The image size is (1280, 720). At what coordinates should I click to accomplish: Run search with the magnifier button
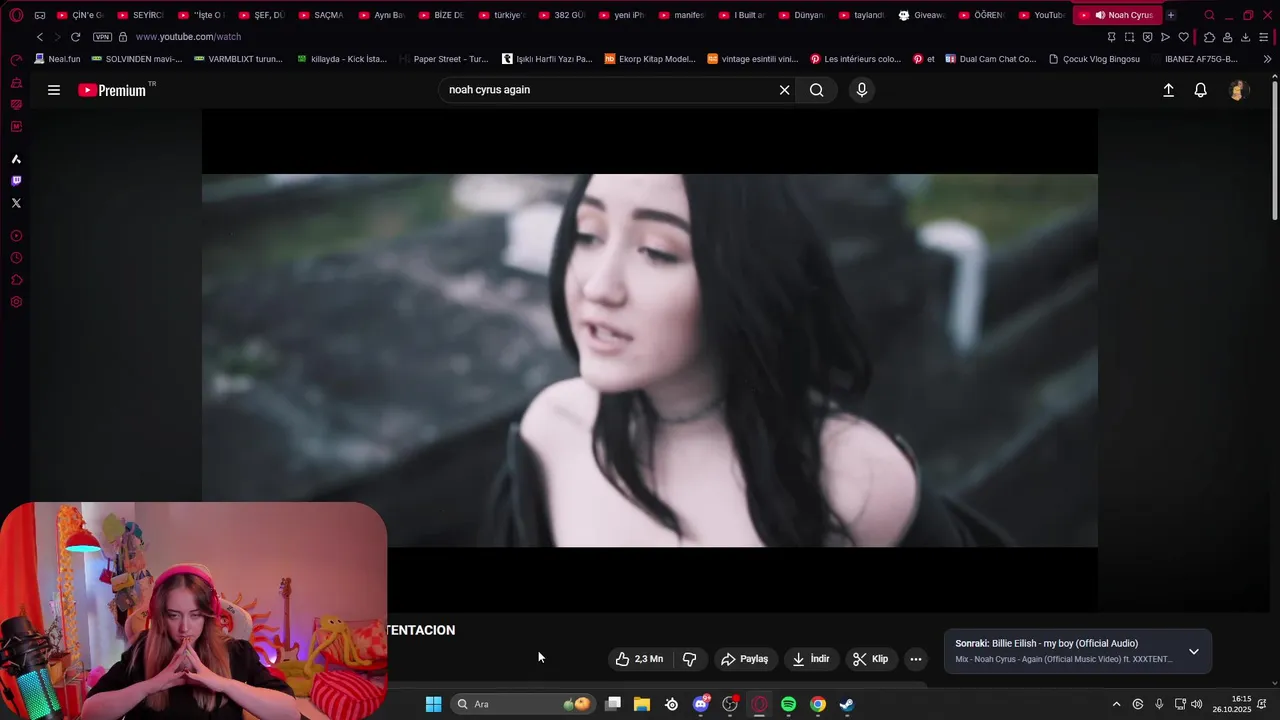coord(817,90)
